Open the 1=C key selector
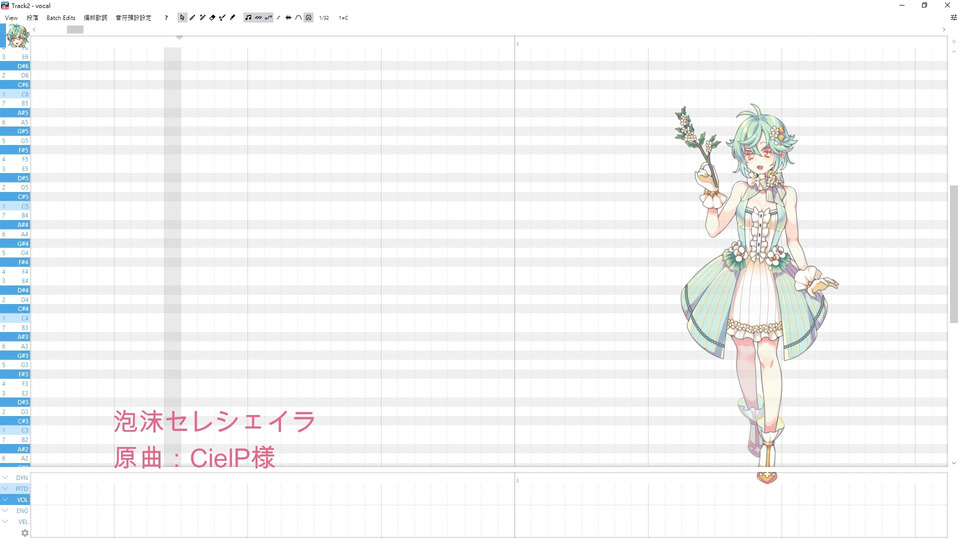This screenshot has width=960, height=540. coord(343,18)
